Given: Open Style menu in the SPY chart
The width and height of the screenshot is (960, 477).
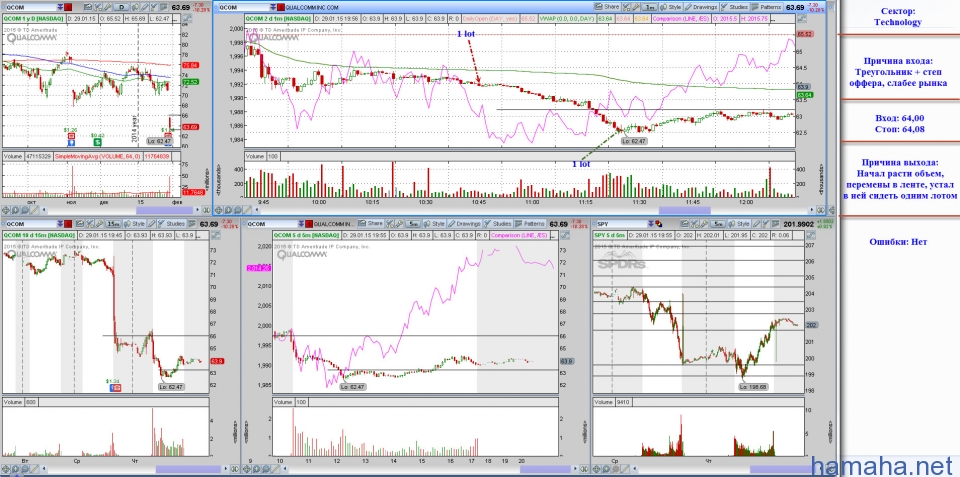Looking at the screenshot, I should click(739, 223).
